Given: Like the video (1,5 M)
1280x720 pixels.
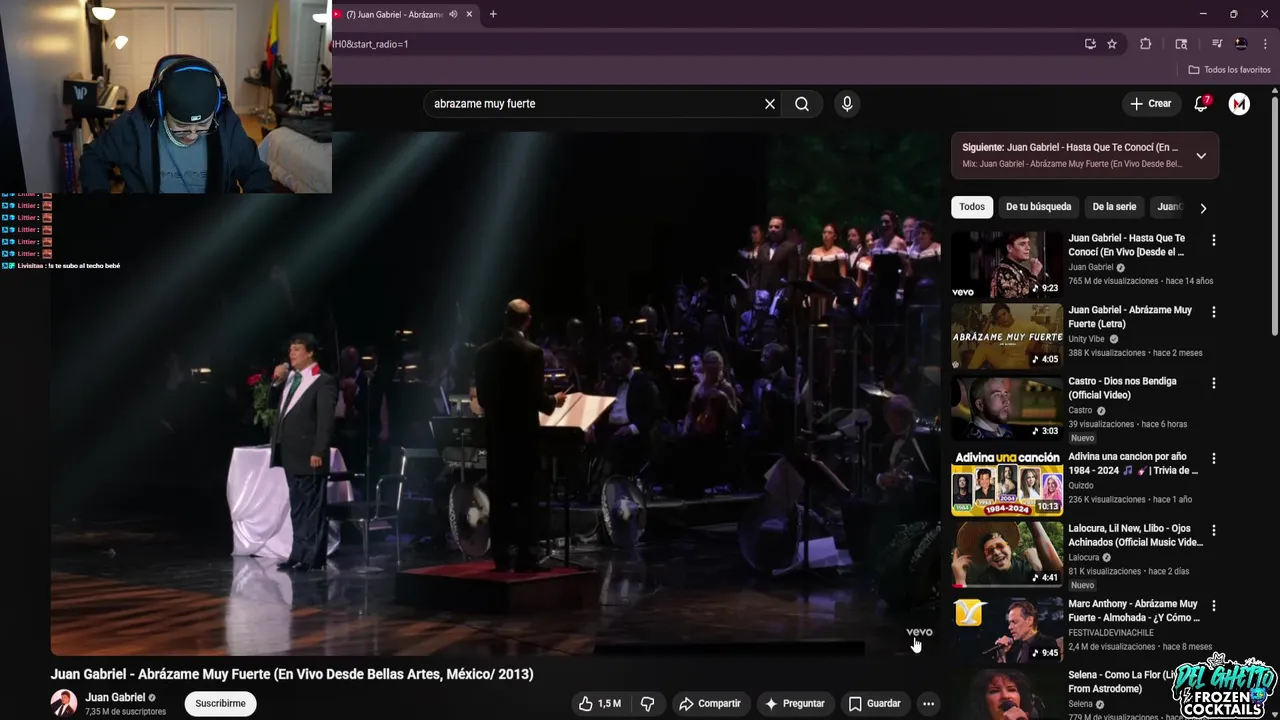Looking at the screenshot, I should coord(599,704).
